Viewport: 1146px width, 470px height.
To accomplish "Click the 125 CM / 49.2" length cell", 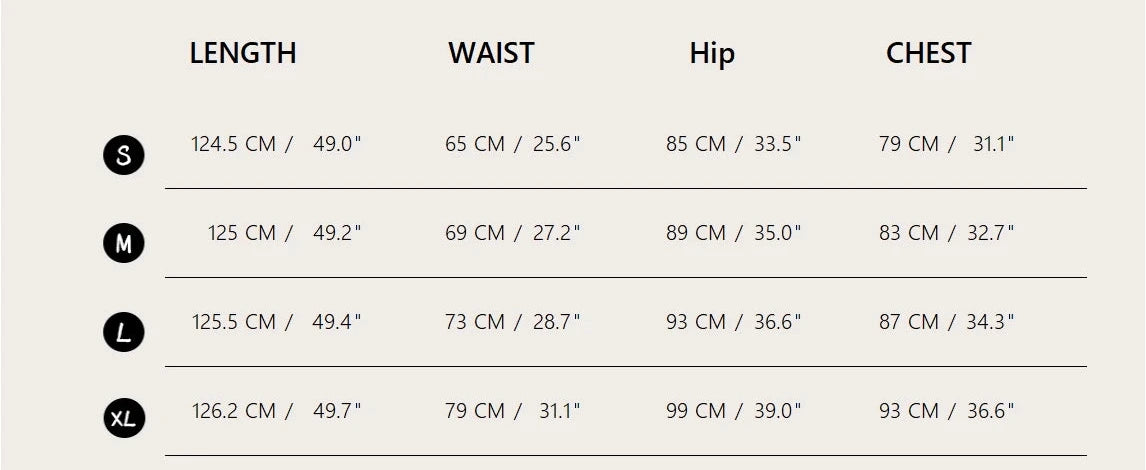I will pos(284,233).
